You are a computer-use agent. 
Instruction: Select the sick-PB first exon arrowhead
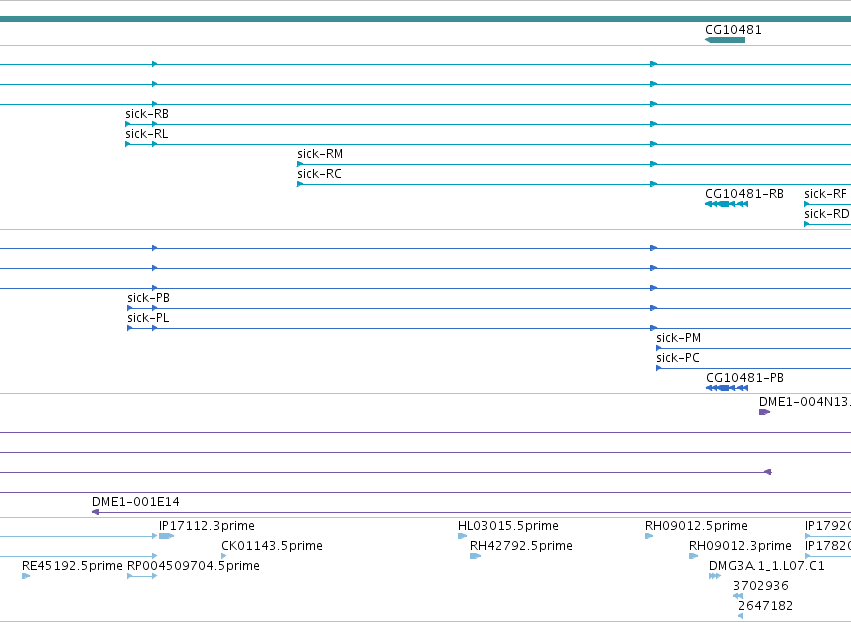[130, 308]
